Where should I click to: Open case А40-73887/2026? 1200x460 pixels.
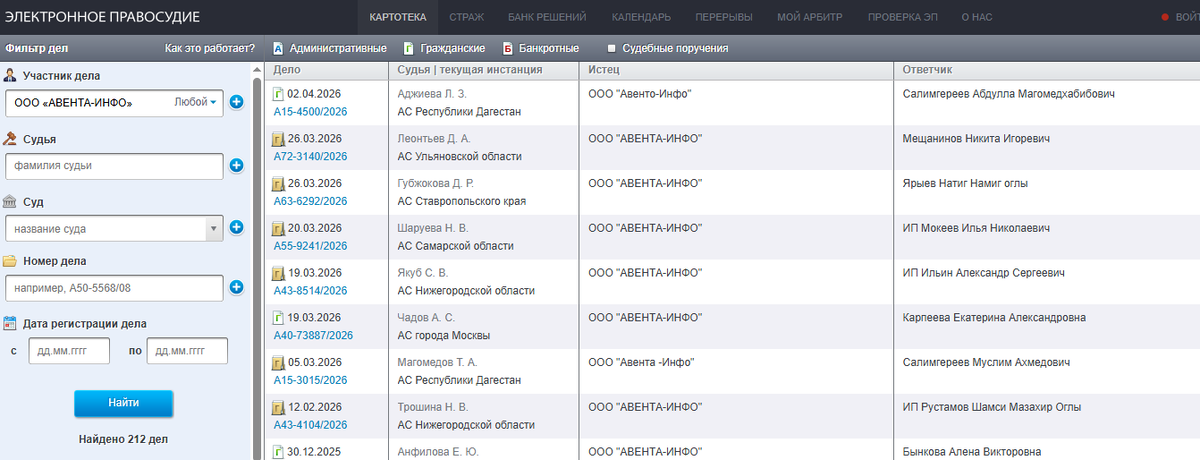314,336
